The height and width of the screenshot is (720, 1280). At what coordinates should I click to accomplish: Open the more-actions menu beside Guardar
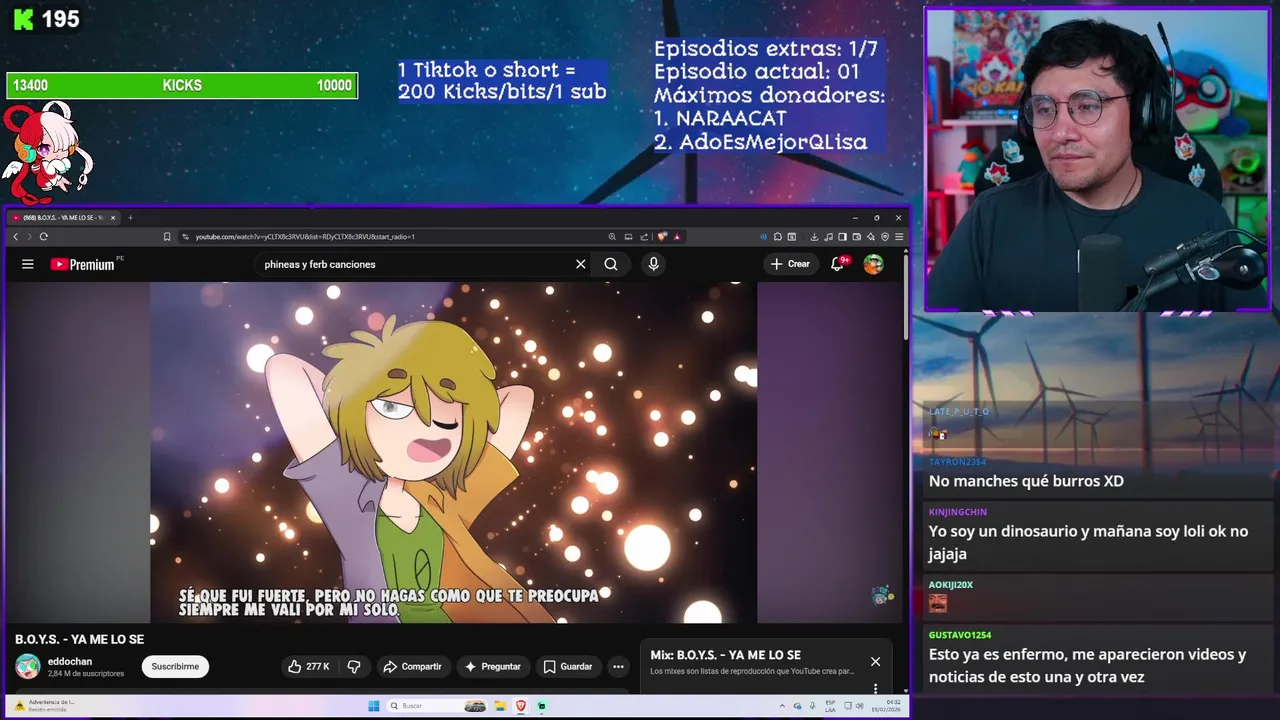[x=618, y=666]
